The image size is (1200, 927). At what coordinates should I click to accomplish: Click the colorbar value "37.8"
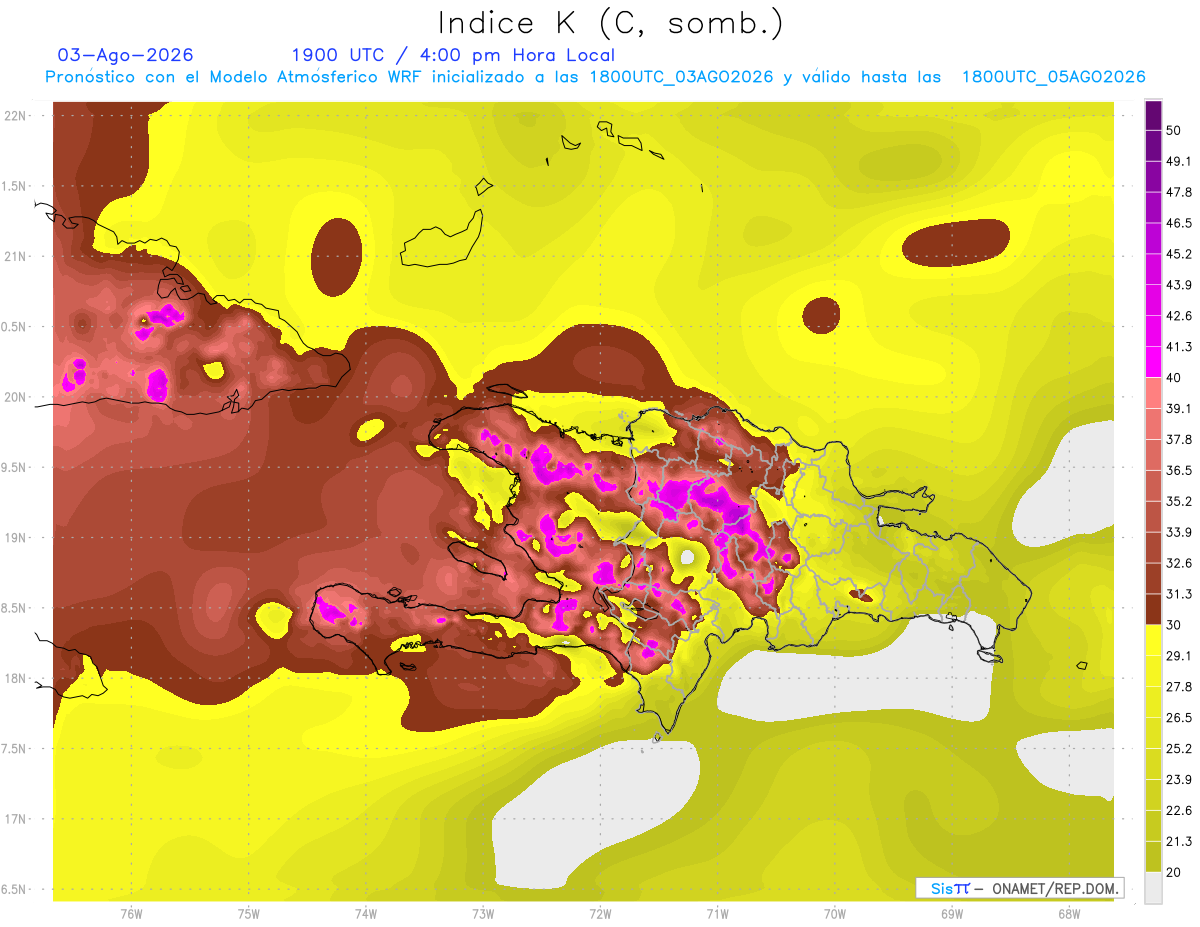pos(1178,440)
